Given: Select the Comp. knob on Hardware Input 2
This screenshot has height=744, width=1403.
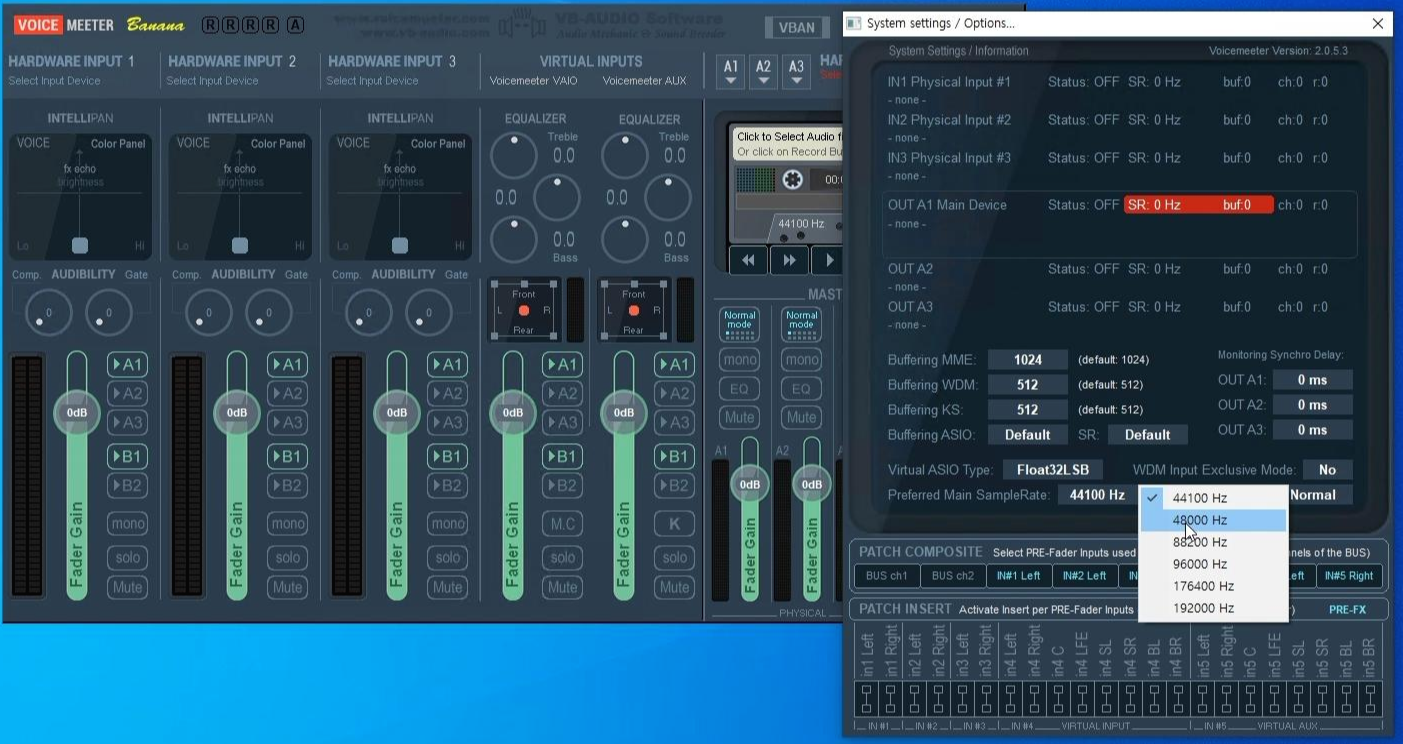Looking at the screenshot, I should click(x=208, y=314).
